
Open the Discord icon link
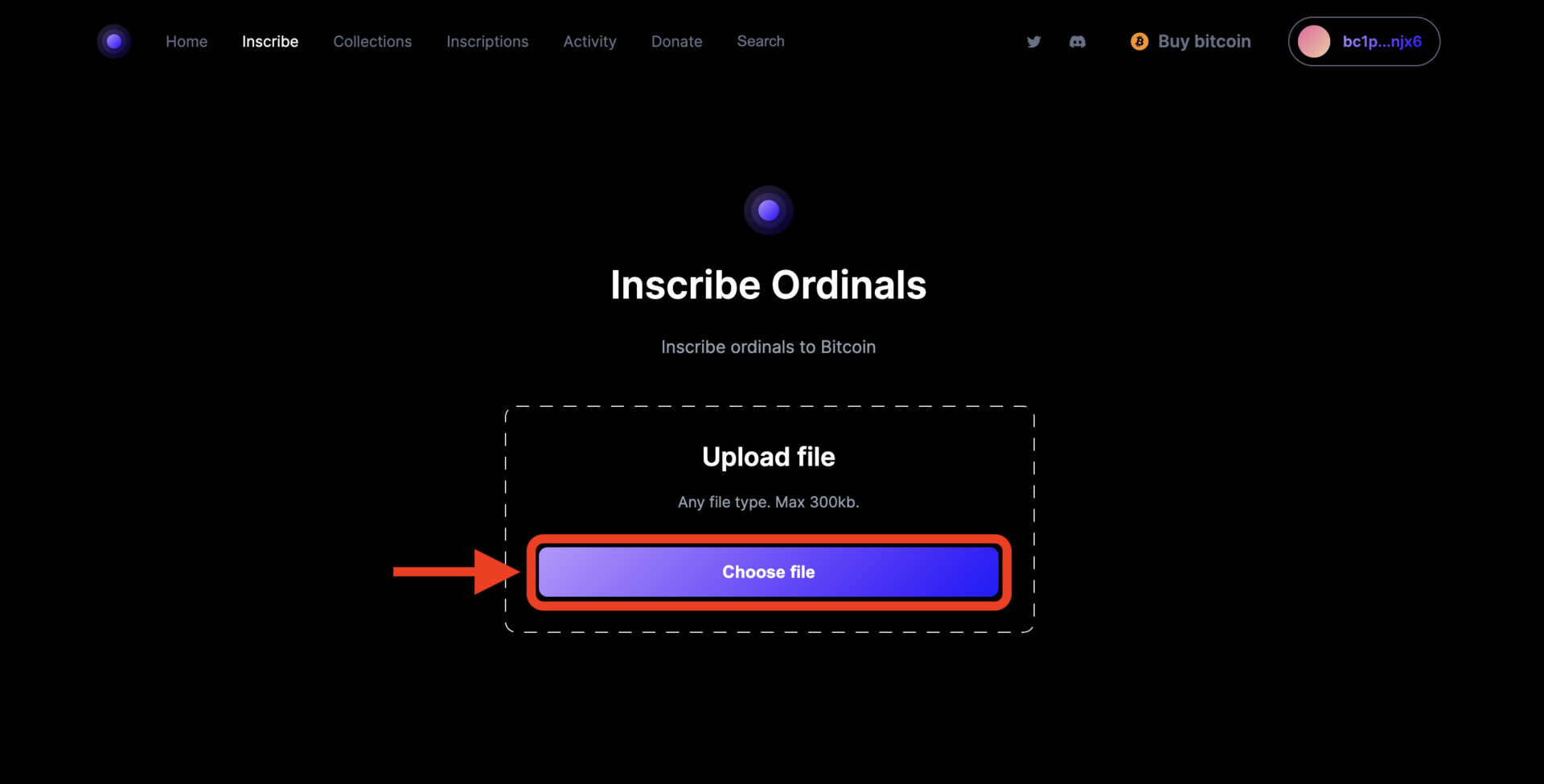[1078, 42]
